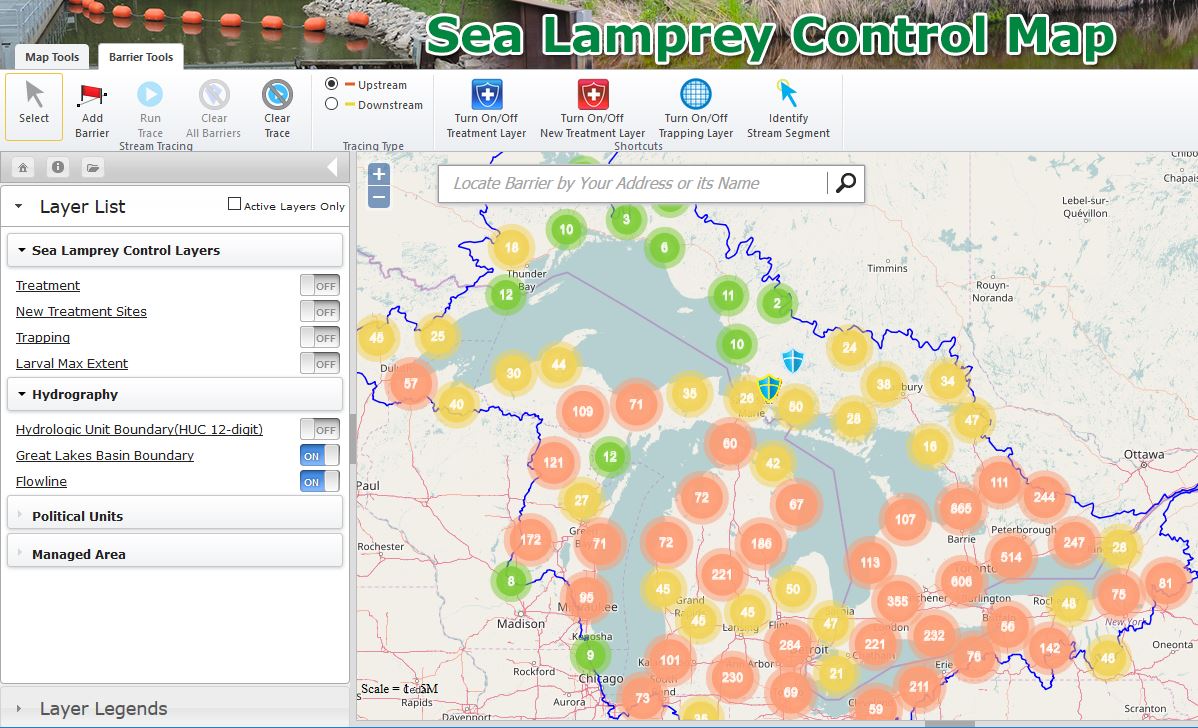Open the New Treatment Sites layer link
The width and height of the screenshot is (1198, 728).
(x=80, y=311)
